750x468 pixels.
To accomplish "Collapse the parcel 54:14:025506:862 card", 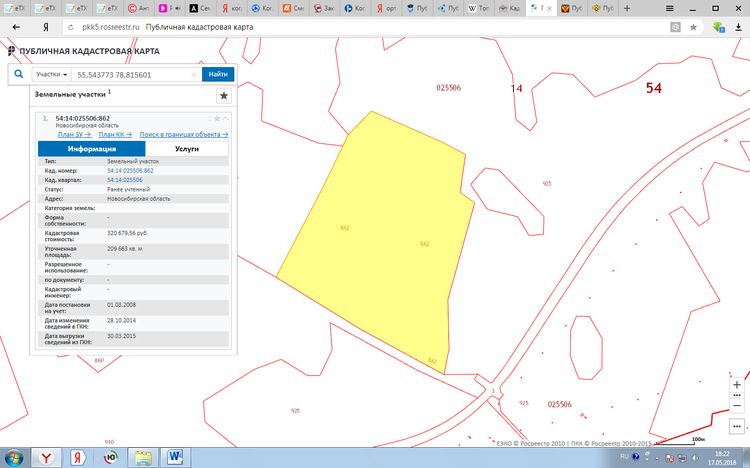I will click(225, 118).
